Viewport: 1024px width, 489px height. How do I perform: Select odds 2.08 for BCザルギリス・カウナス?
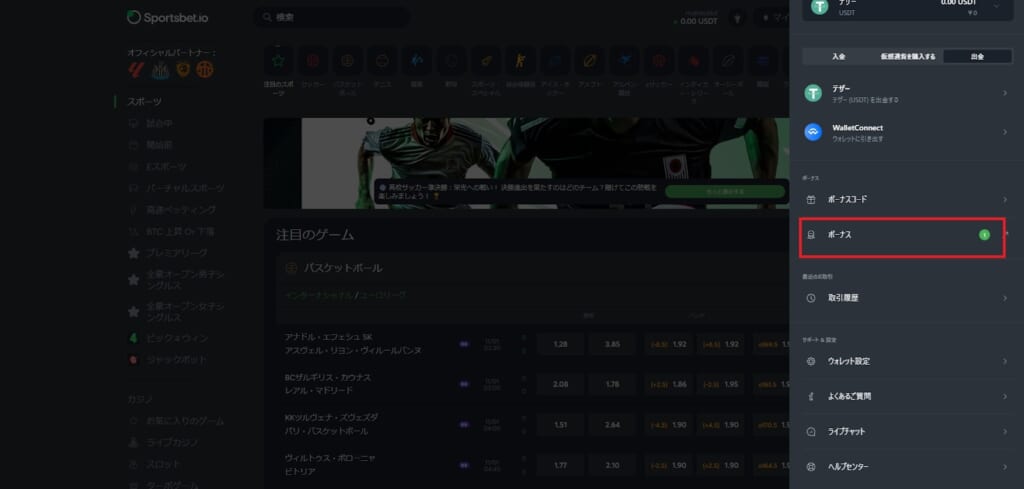[x=560, y=385]
